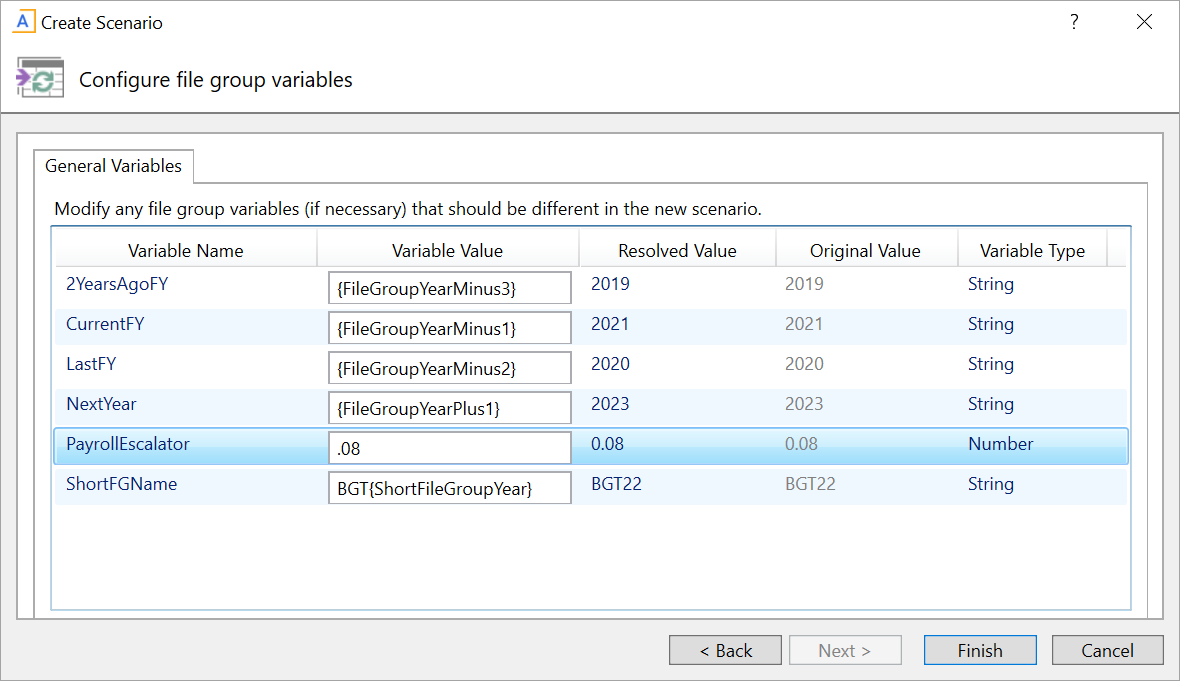Select the ShortFGName row

121,484
